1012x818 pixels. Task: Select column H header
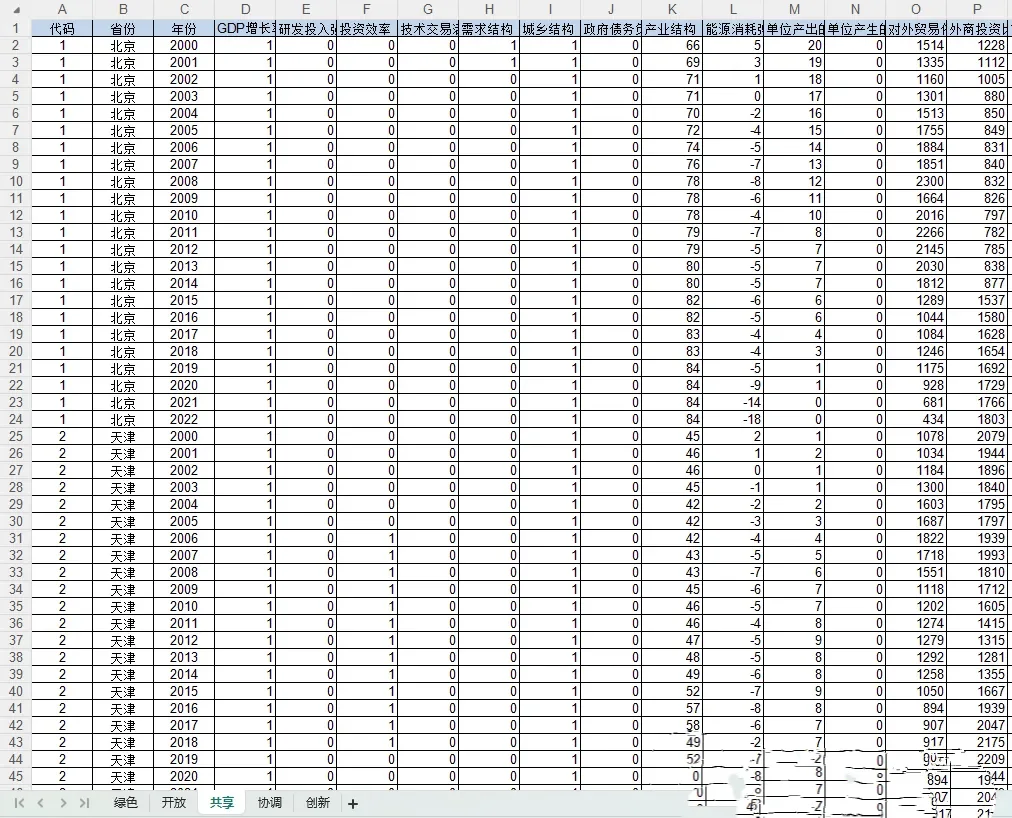click(489, 10)
